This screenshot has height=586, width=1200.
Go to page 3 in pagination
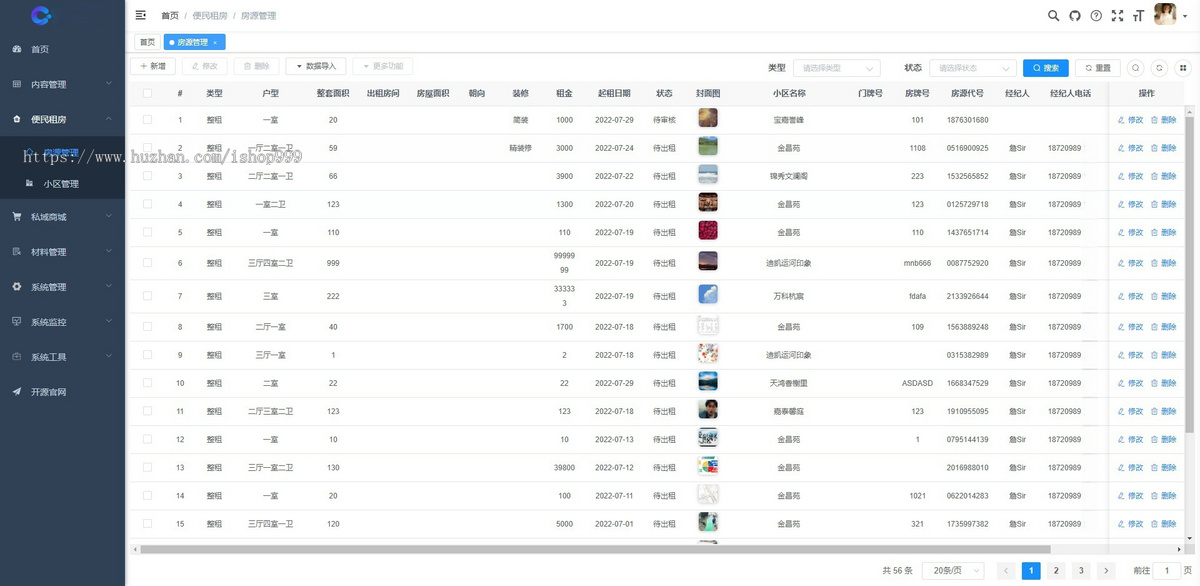[x=1081, y=570]
